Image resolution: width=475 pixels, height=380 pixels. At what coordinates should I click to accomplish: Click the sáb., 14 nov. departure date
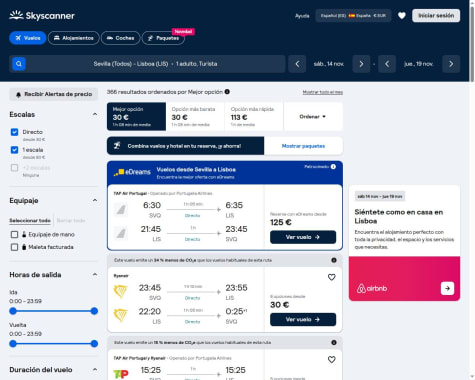pyautogui.click(x=329, y=64)
